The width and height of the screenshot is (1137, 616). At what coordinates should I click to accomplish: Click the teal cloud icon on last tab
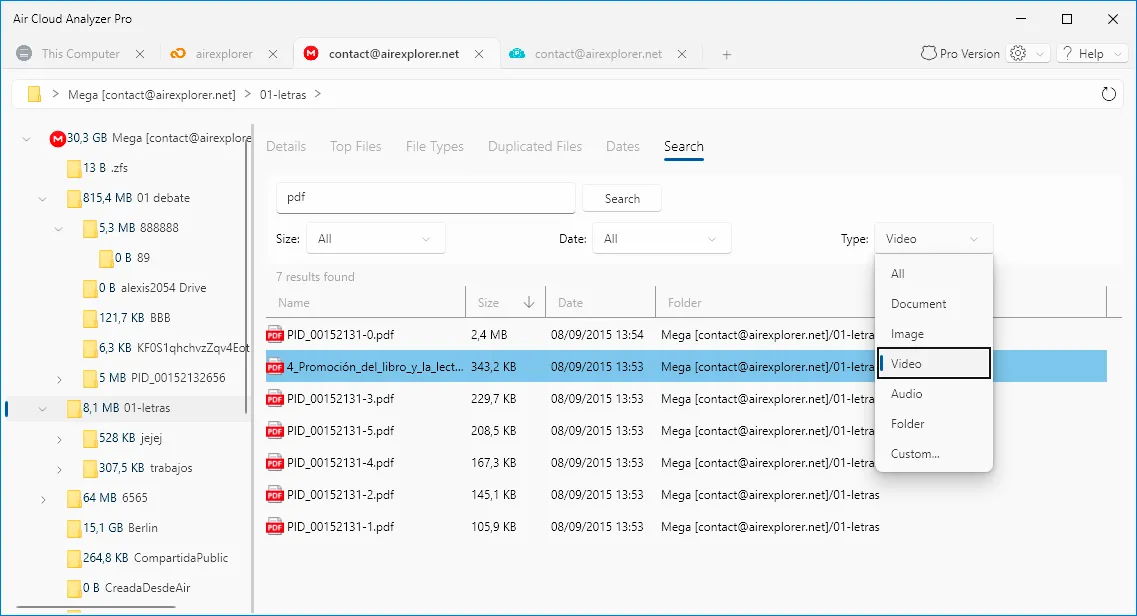pos(517,54)
